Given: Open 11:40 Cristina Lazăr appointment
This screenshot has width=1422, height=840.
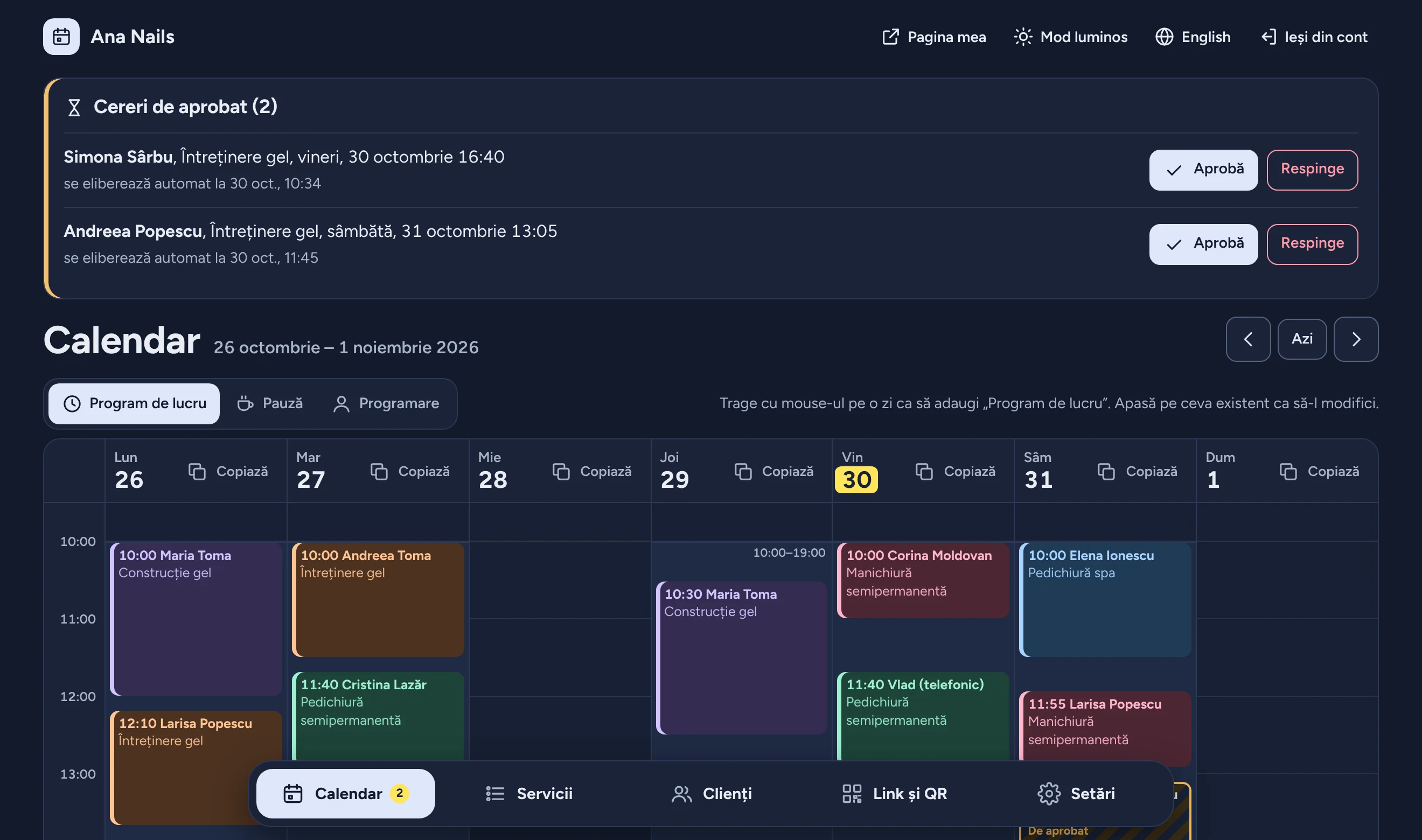Looking at the screenshot, I should pyautogui.click(x=378, y=716).
